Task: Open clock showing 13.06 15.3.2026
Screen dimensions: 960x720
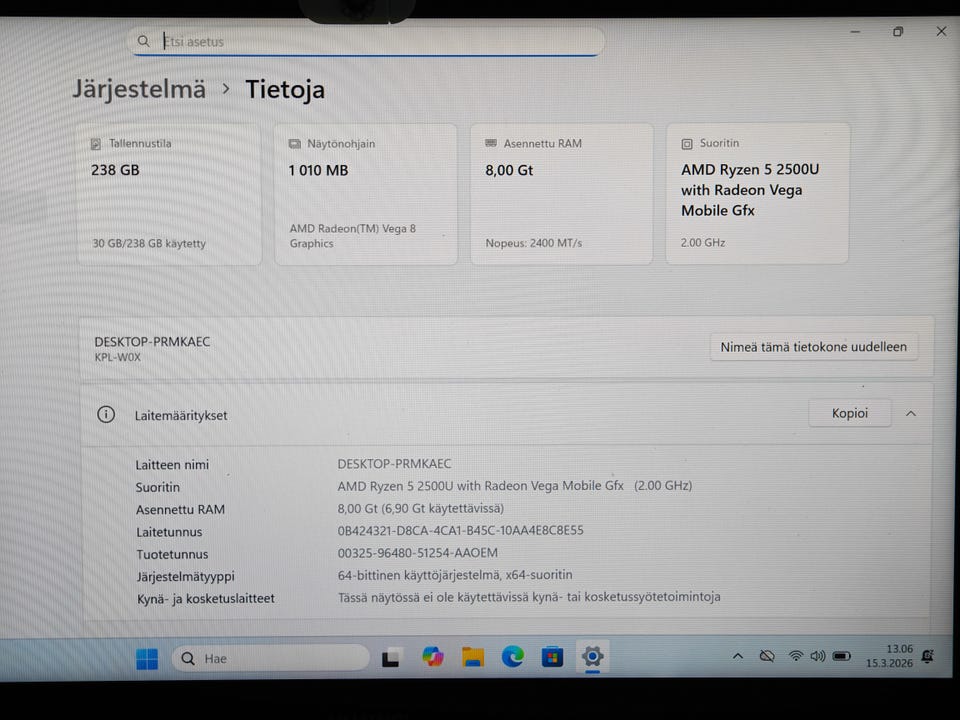Action: (x=890, y=656)
